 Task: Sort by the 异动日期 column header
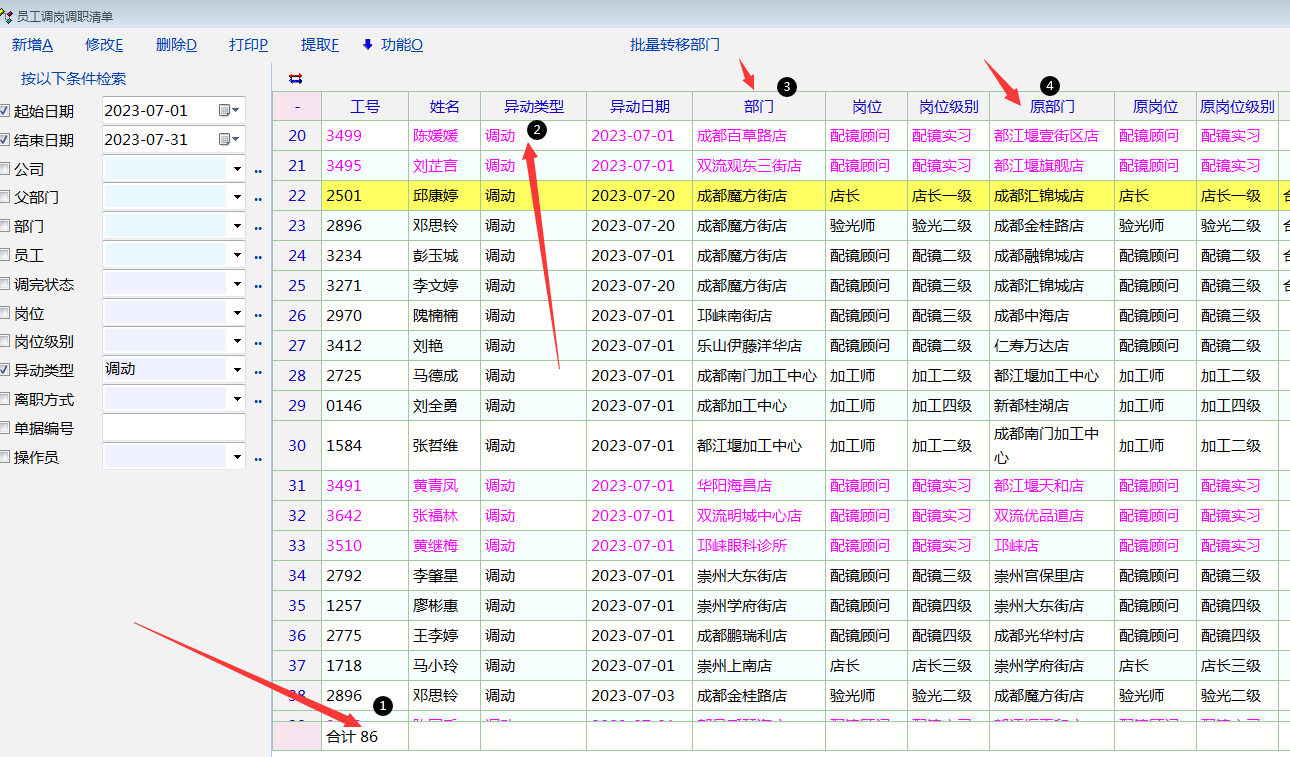click(x=639, y=106)
